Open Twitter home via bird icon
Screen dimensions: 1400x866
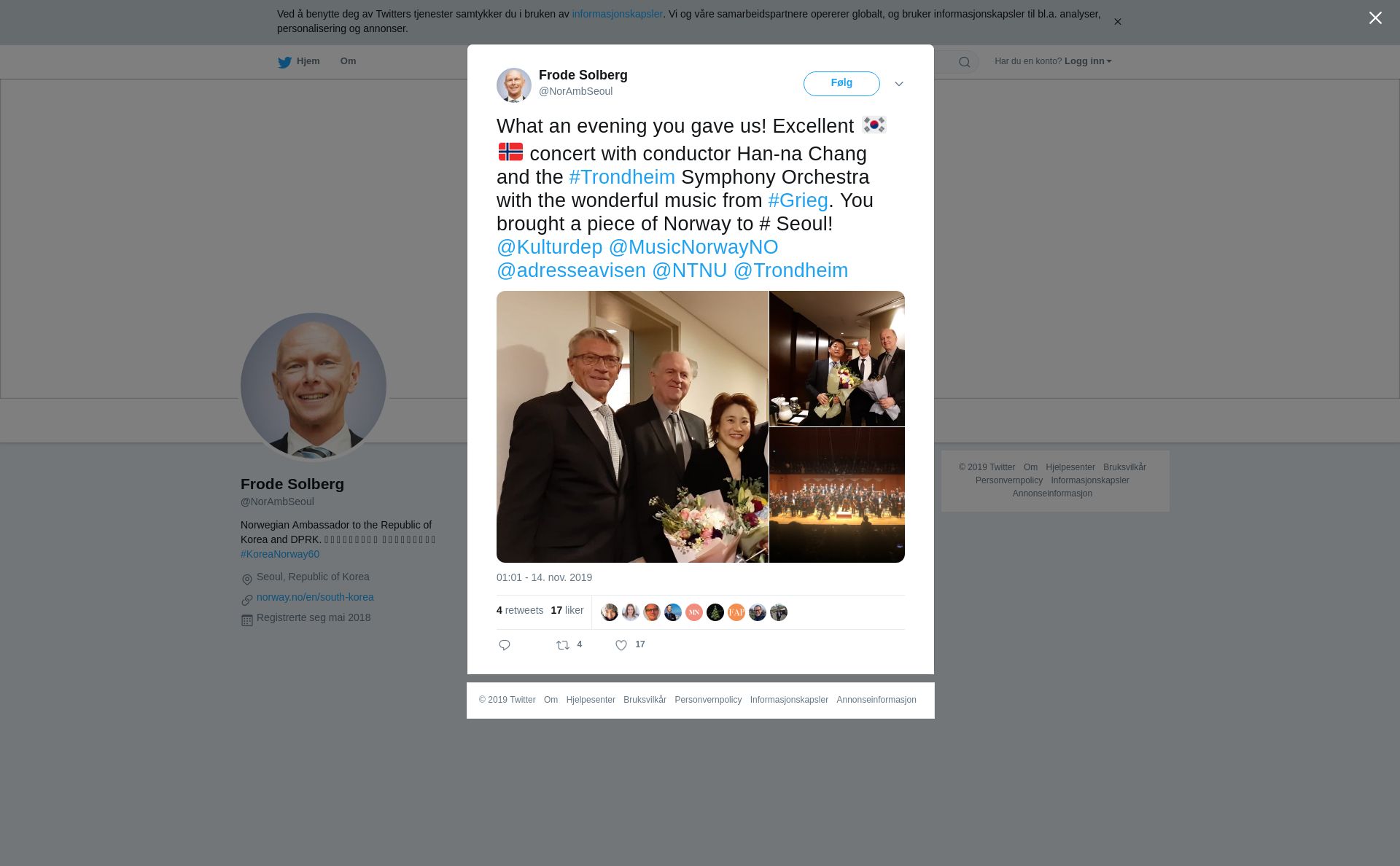[x=284, y=62]
